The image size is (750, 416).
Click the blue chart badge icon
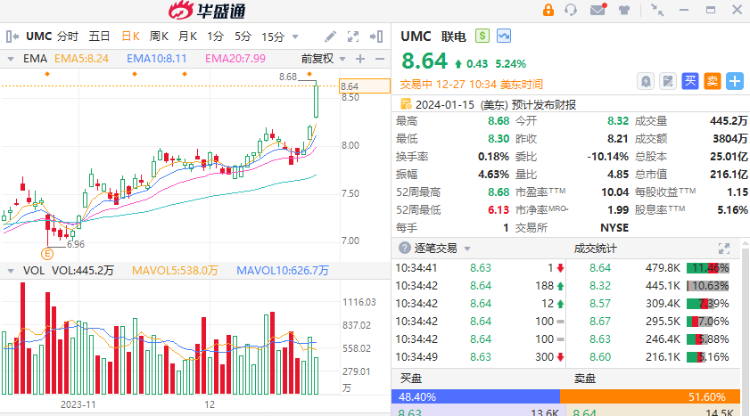point(504,36)
